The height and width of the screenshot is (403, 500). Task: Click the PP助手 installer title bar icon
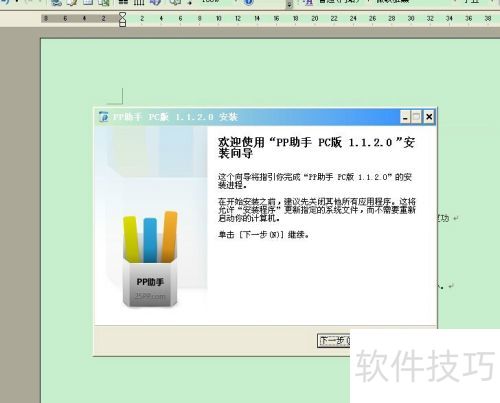click(x=104, y=117)
